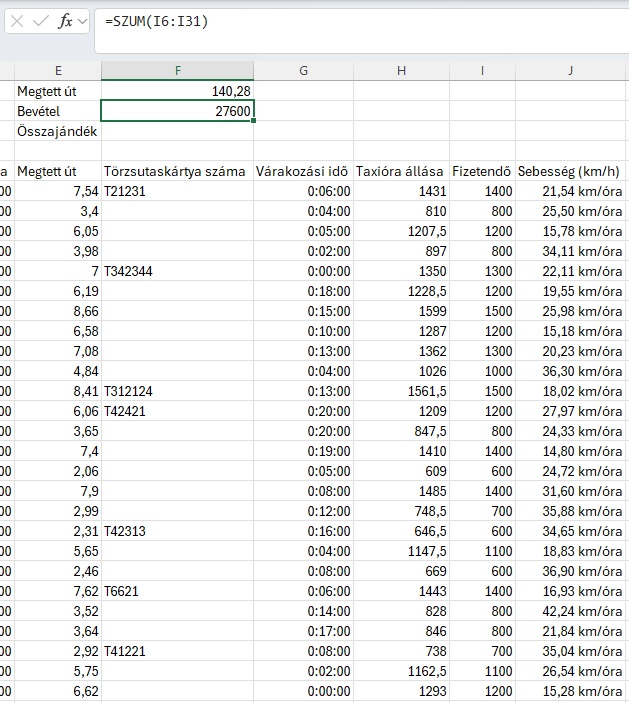Select taximeter value 1162,5

pyautogui.click(x=401, y=671)
